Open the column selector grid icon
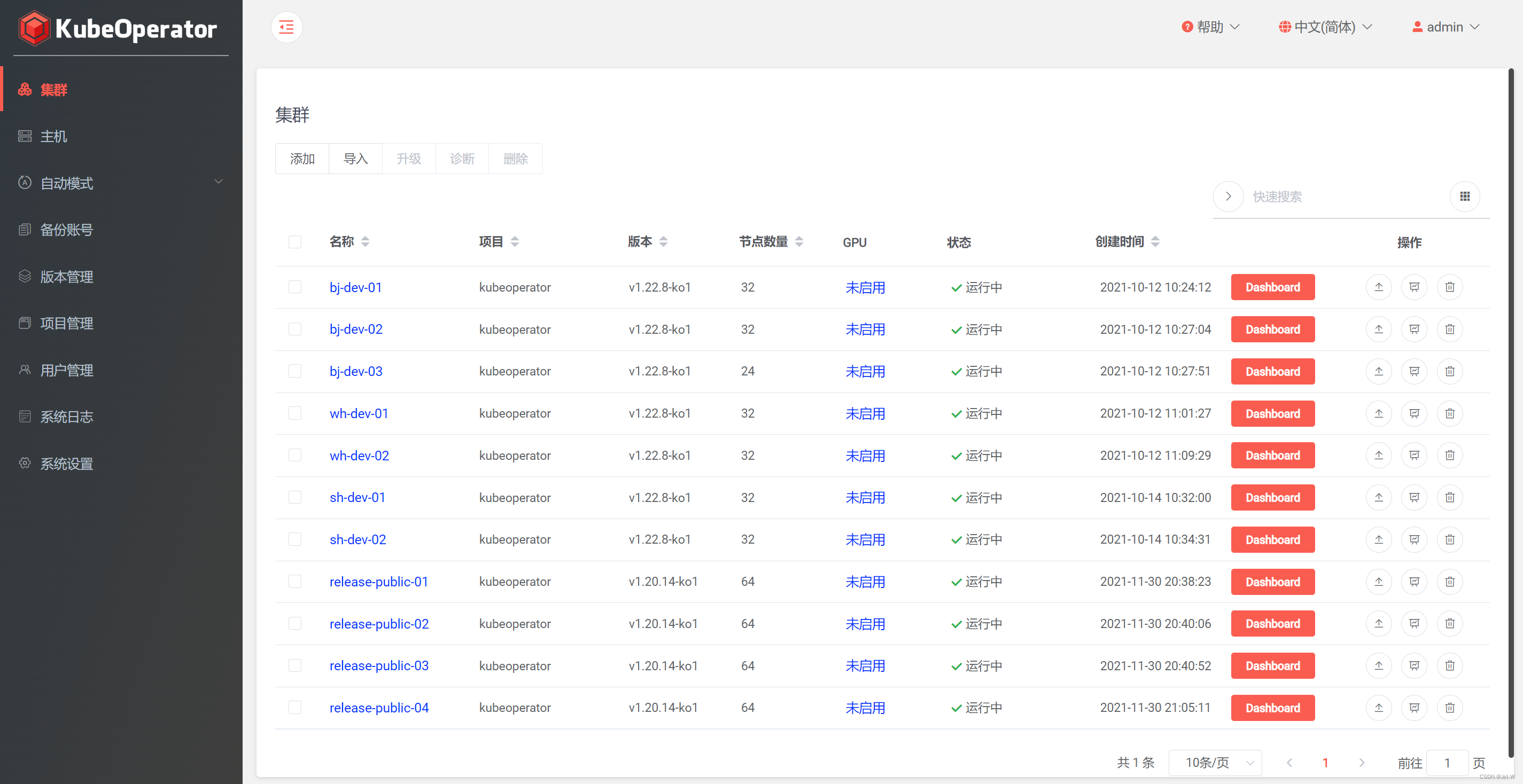 click(x=1464, y=196)
